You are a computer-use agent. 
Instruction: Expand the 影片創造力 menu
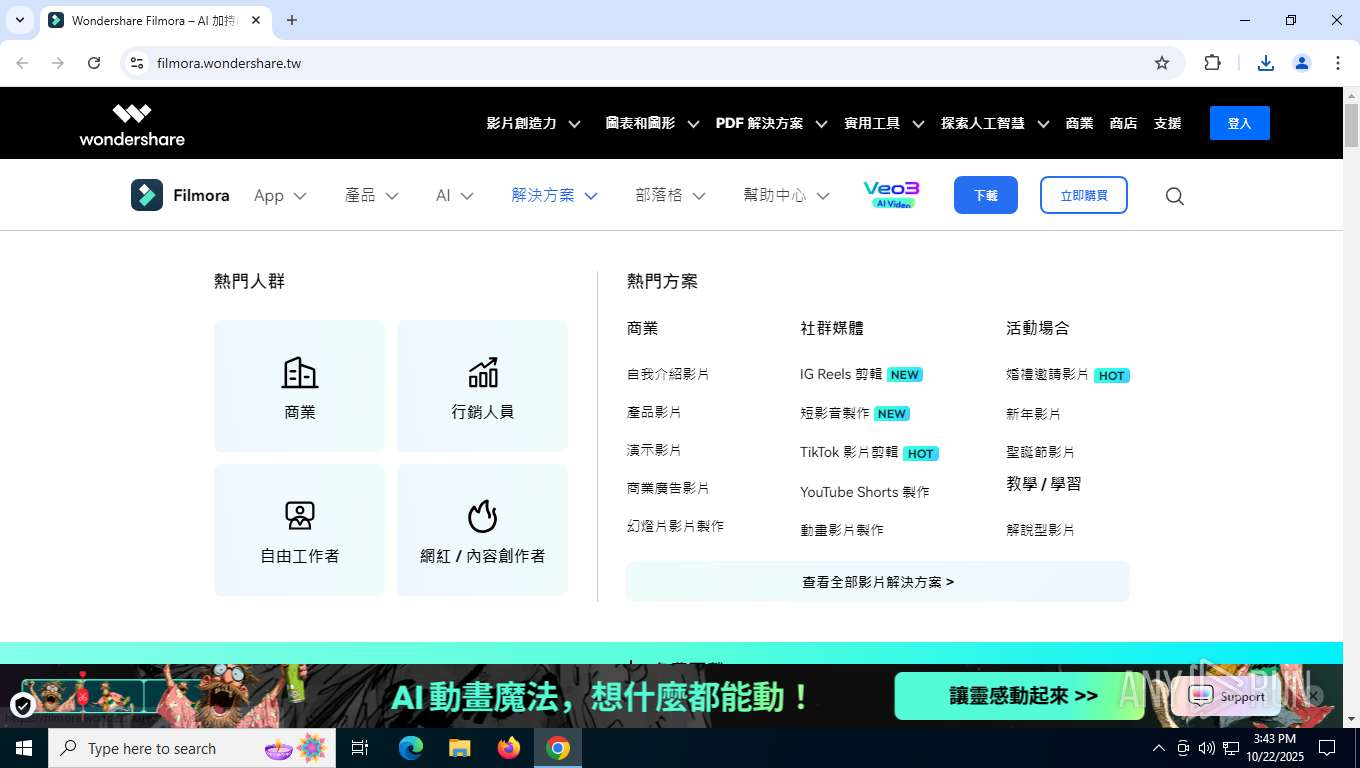pyautogui.click(x=533, y=123)
